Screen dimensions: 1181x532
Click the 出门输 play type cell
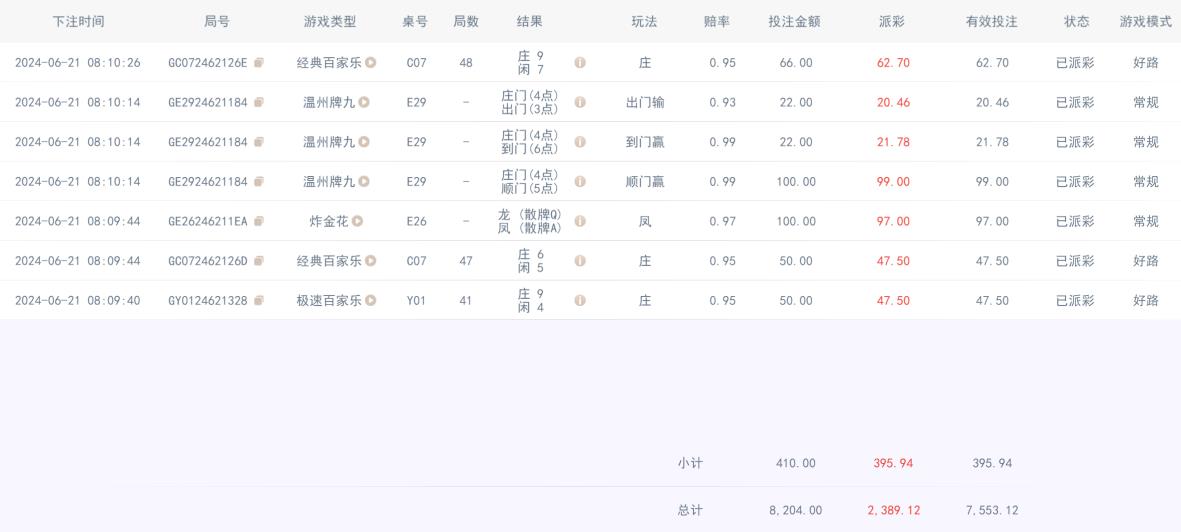tap(645, 102)
